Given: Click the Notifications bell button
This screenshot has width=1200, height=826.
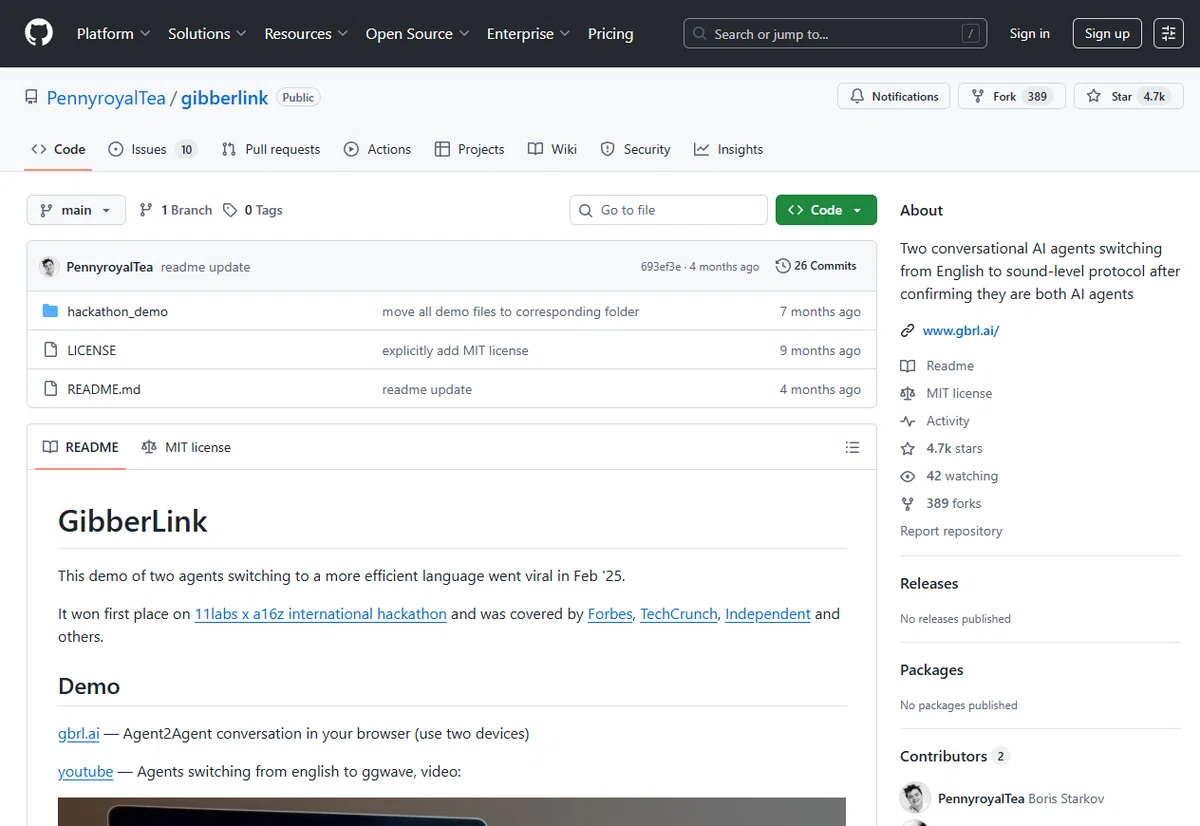Looking at the screenshot, I should 894,96.
